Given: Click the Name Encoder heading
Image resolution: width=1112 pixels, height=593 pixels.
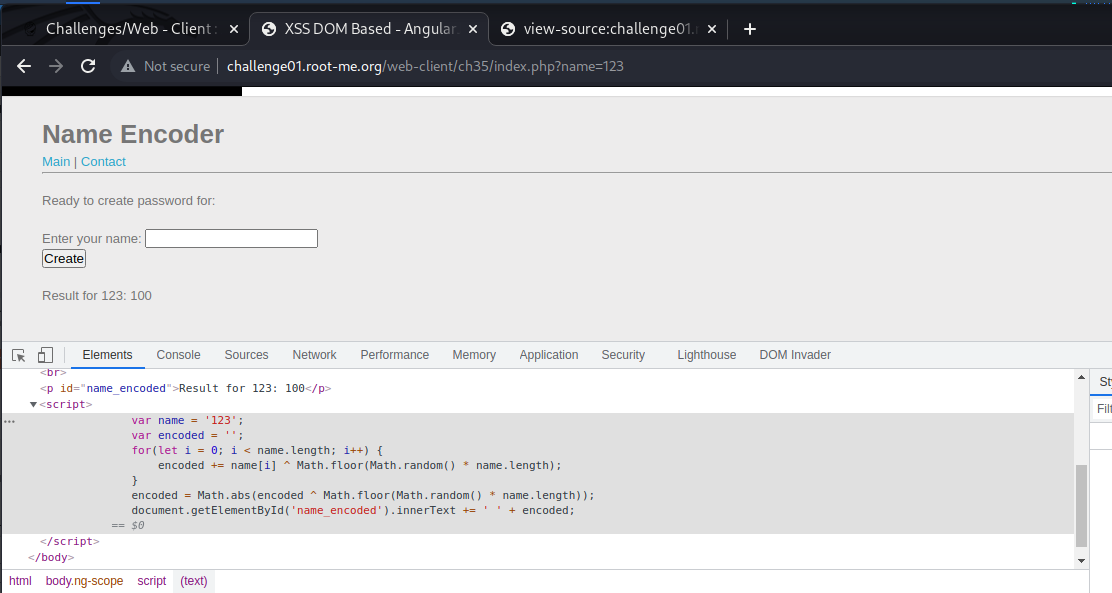Looking at the screenshot, I should 133,134.
